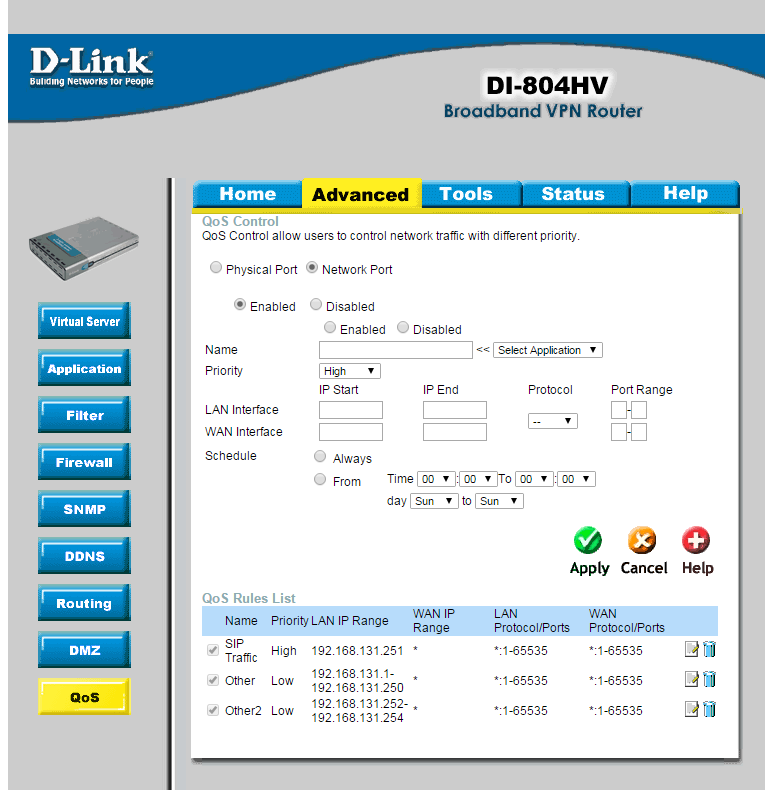
Task: Go to the Firewall settings
Action: coord(85,463)
